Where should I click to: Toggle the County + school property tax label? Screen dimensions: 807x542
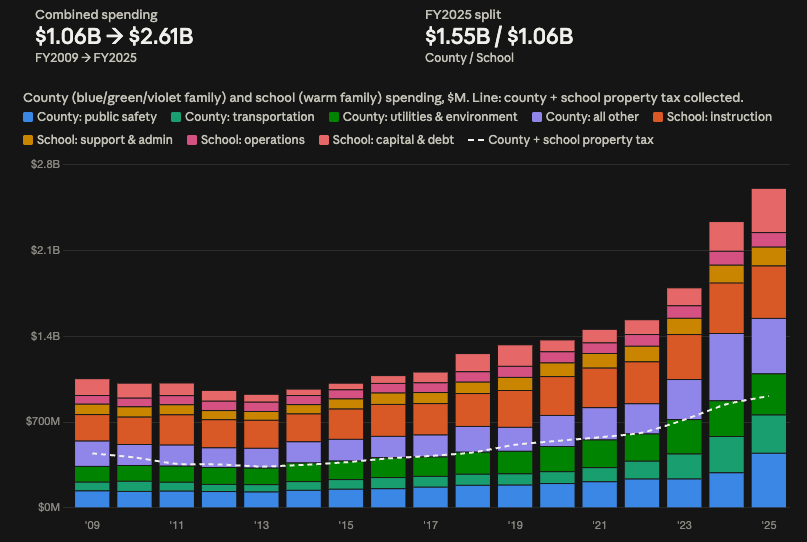tap(571, 140)
